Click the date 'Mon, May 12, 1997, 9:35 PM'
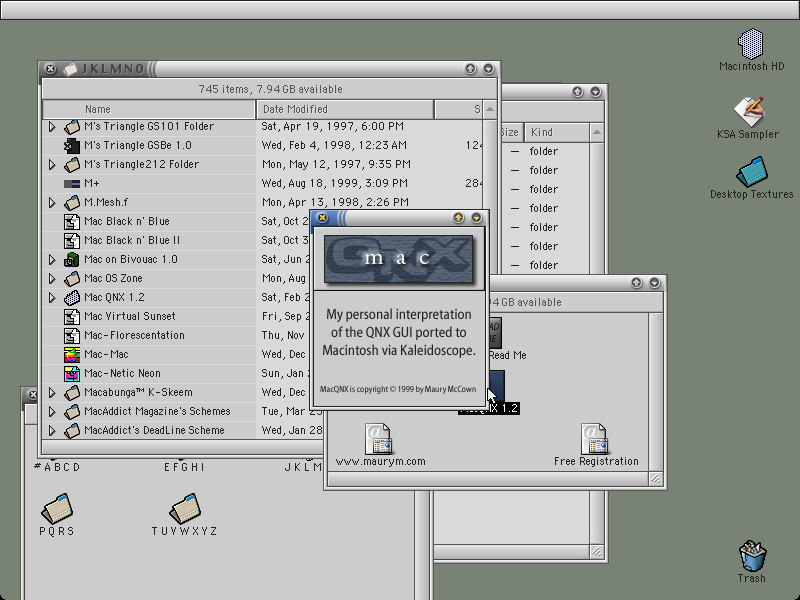The width and height of the screenshot is (800, 600). (x=336, y=165)
